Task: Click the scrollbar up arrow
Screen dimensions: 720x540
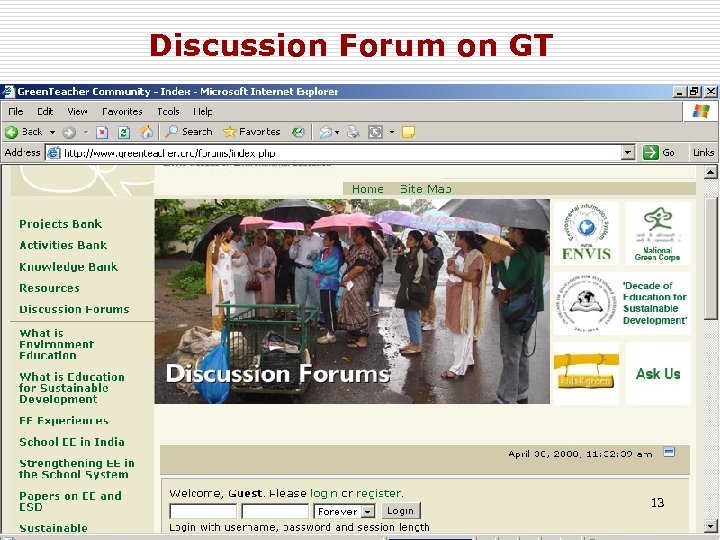Action: pyautogui.click(x=710, y=172)
